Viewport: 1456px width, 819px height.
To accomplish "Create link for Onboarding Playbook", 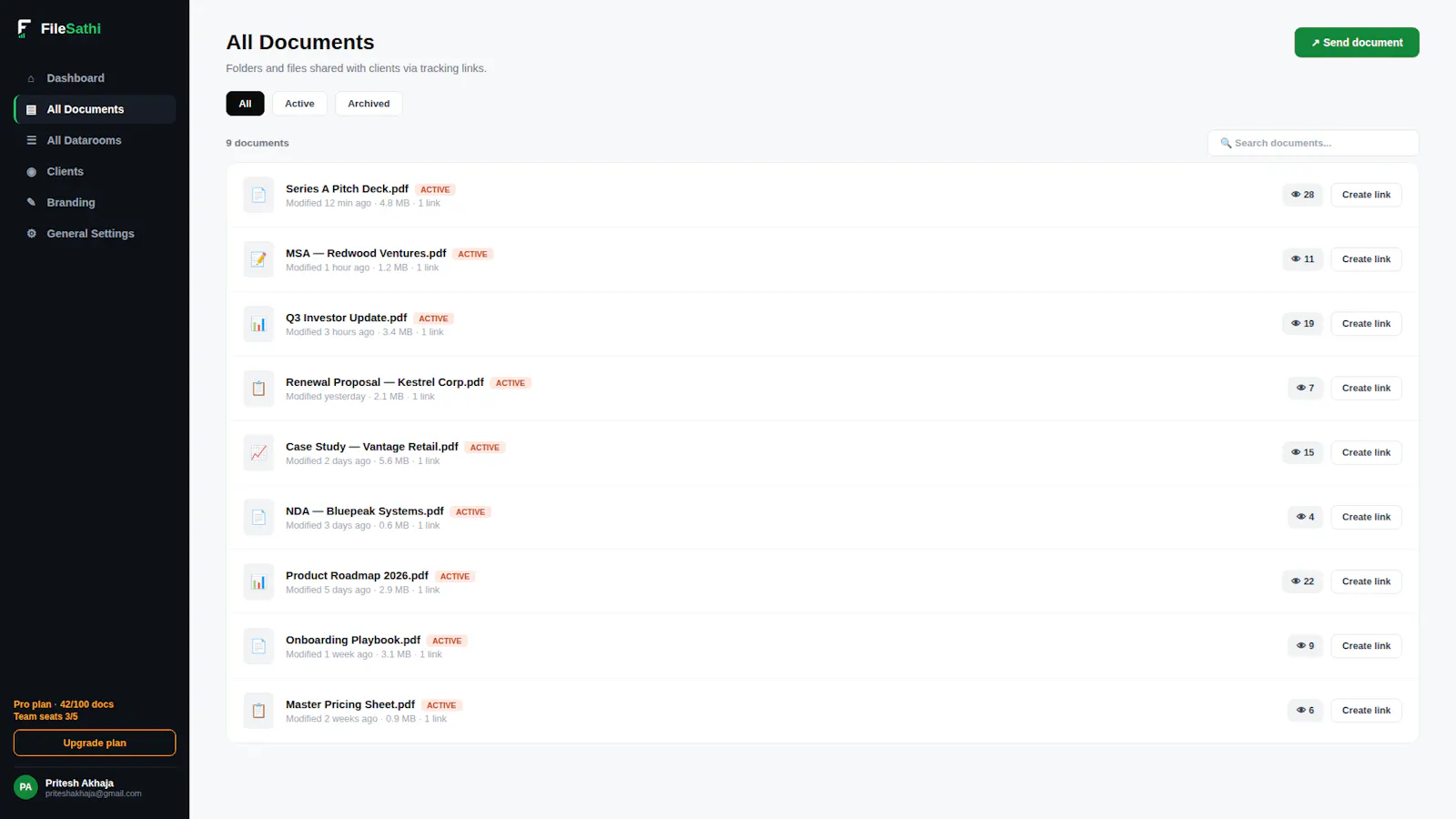I will pos(1366,646).
